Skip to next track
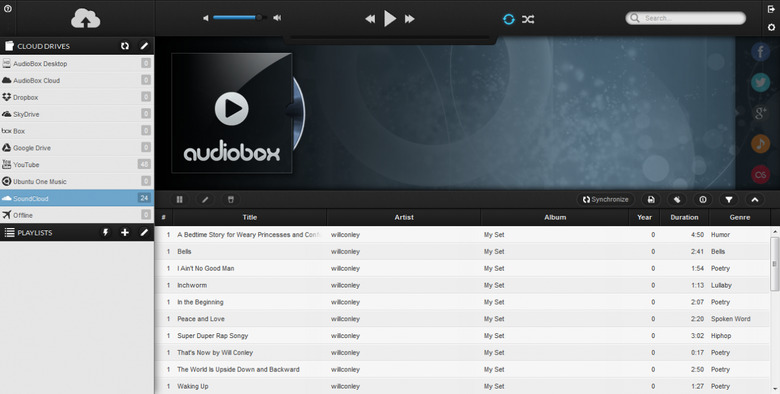 409,19
